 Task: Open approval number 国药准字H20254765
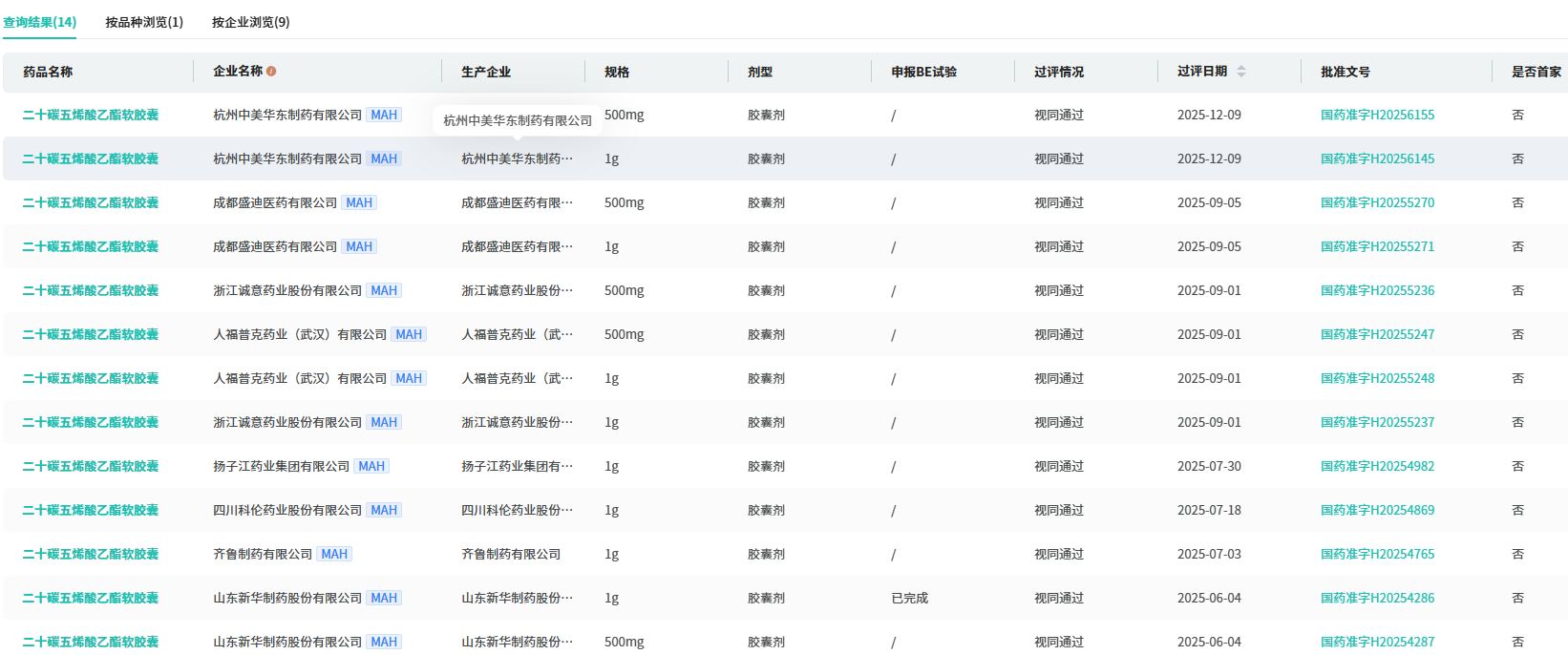pos(1377,554)
